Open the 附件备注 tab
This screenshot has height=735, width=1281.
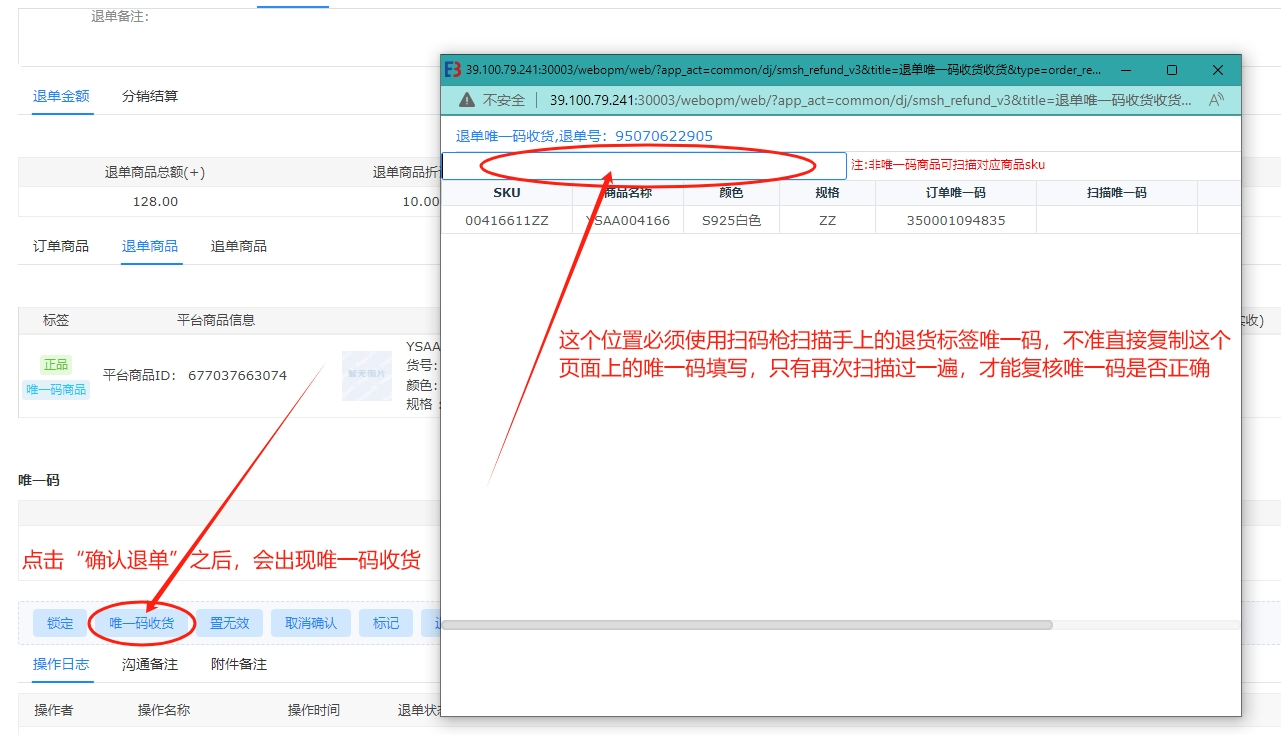pyautogui.click(x=239, y=664)
